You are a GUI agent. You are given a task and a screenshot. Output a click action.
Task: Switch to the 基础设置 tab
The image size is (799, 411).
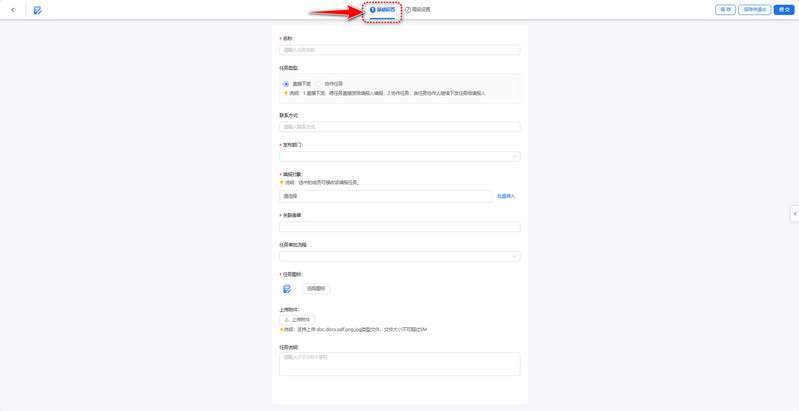(x=383, y=9)
